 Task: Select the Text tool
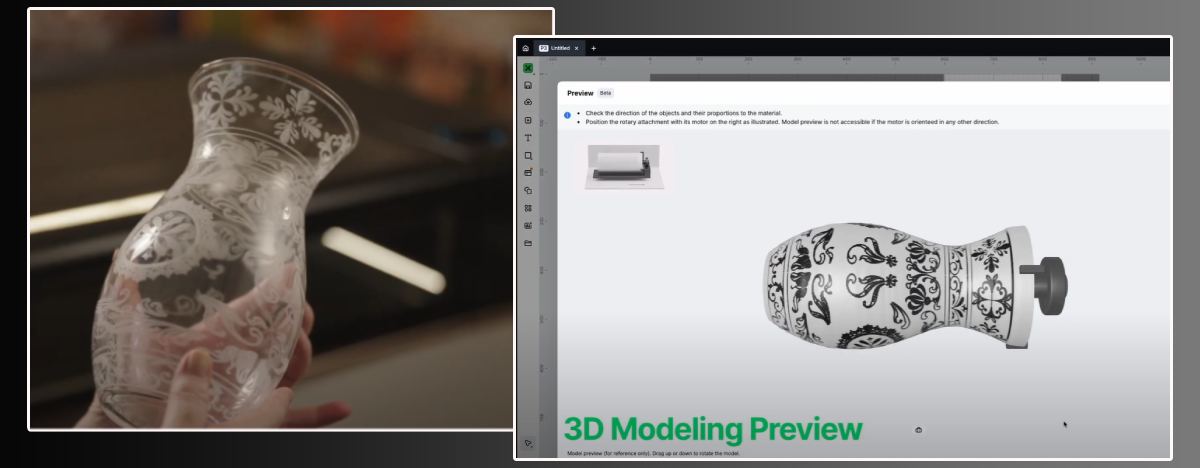click(528, 138)
